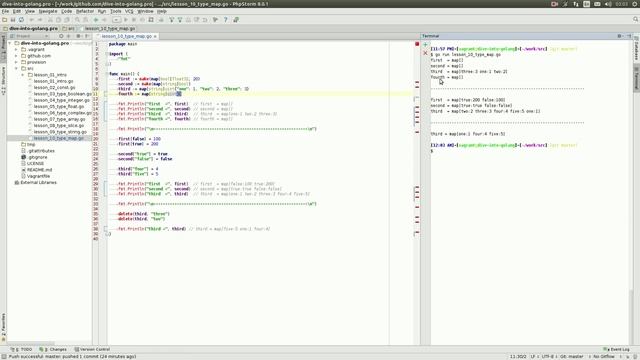Click the UTF-8 encoding in the status bar
The height and width of the screenshot is (360, 640).
tap(547, 357)
